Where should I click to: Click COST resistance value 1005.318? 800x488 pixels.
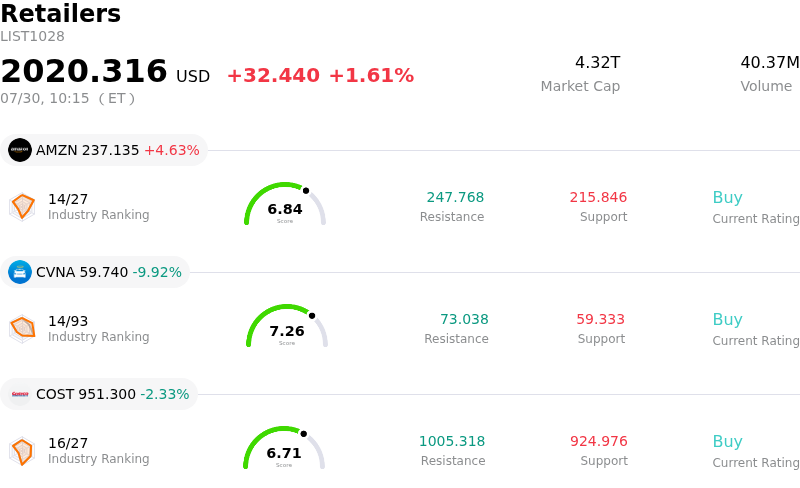pyautogui.click(x=452, y=441)
